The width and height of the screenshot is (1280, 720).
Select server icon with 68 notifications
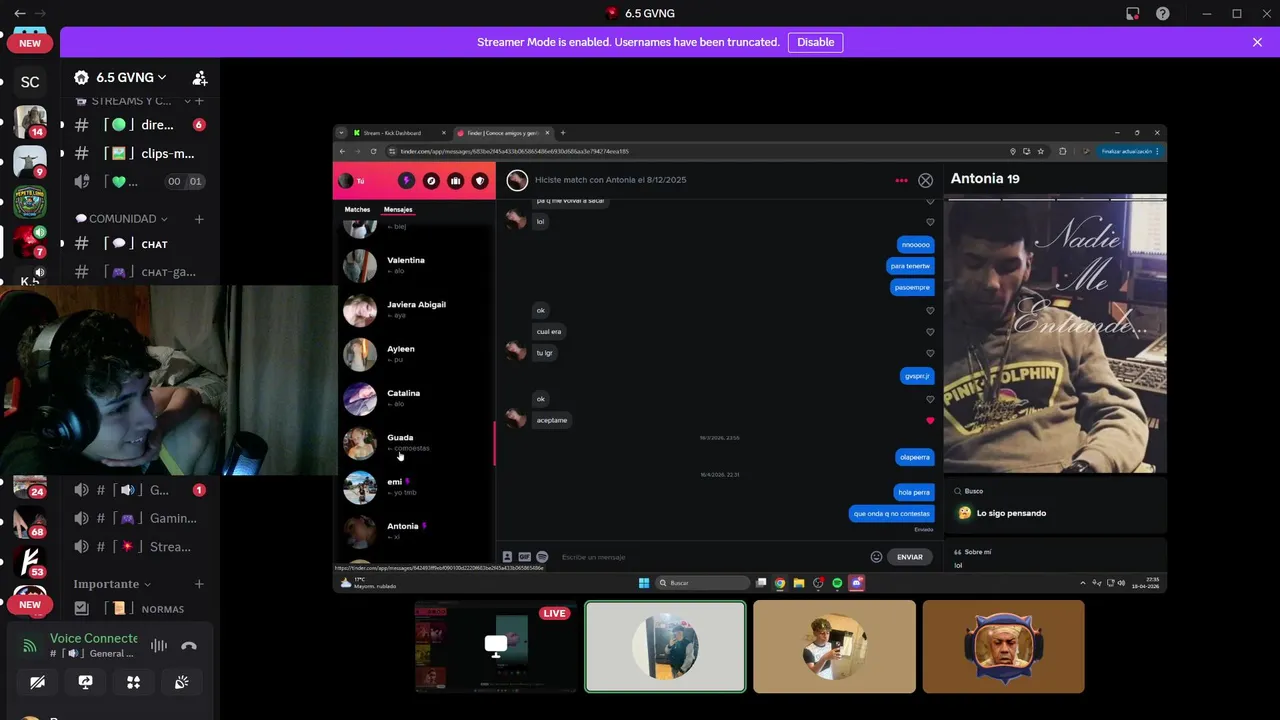tap(30, 522)
